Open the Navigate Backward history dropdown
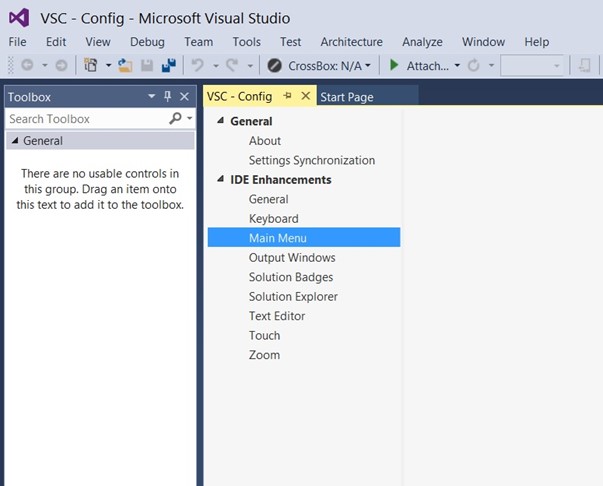This screenshot has width=603, height=486. coord(45,65)
